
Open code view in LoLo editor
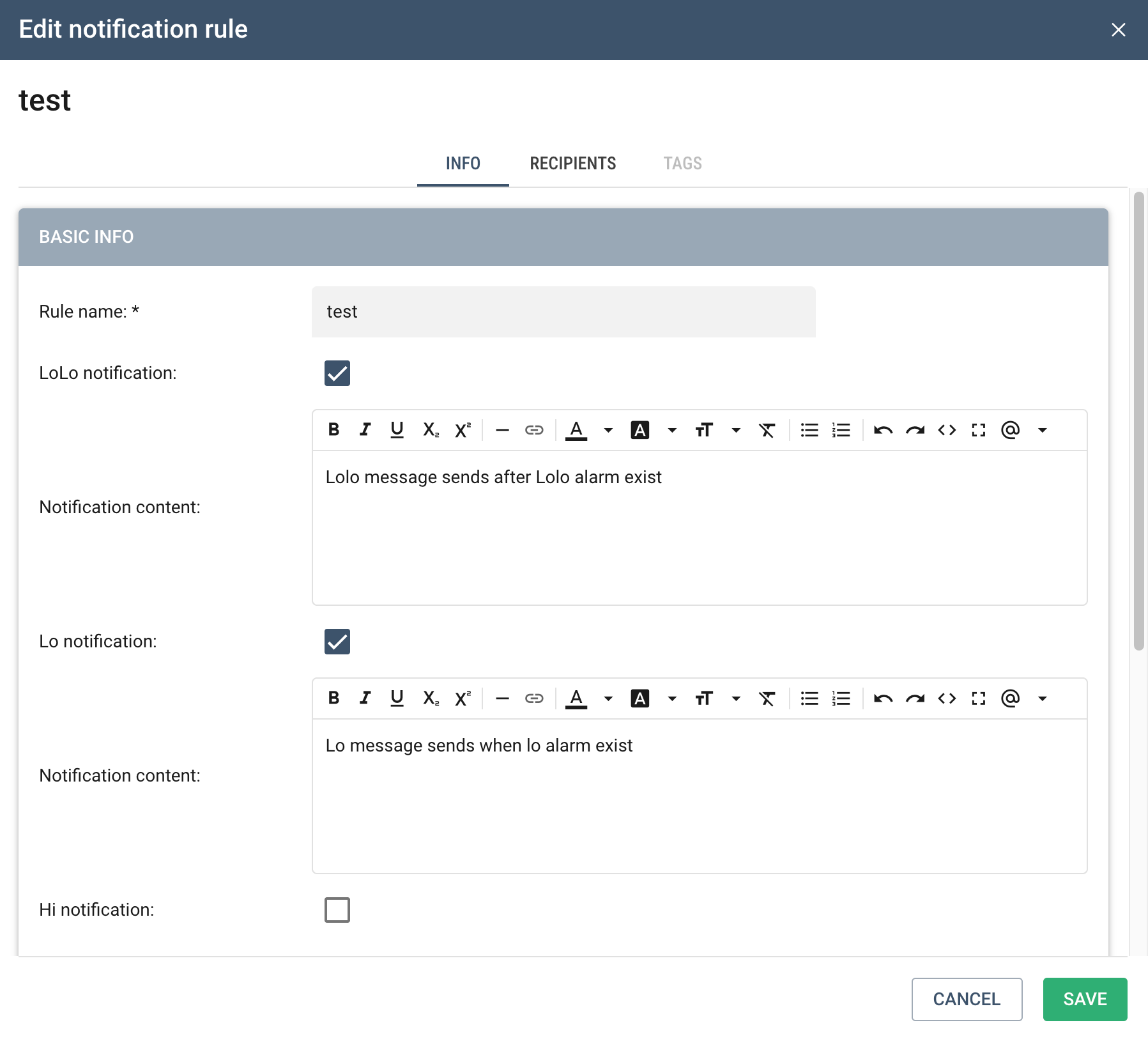coord(947,430)
